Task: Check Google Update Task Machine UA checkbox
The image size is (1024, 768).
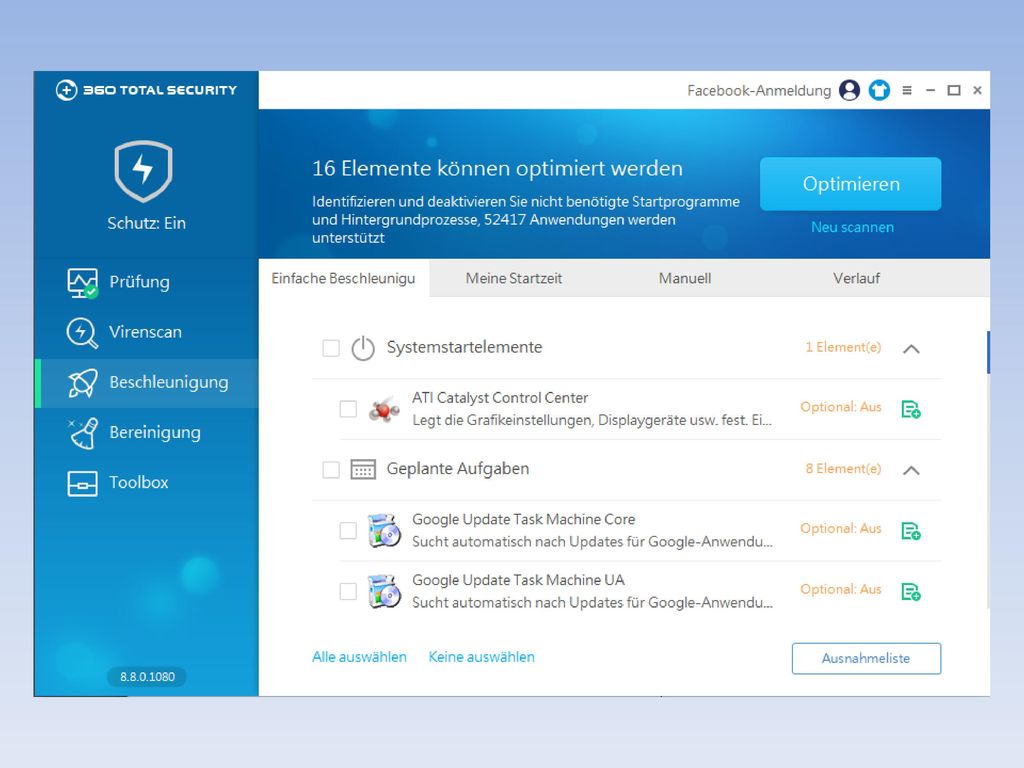Action: tap(348, 591)
